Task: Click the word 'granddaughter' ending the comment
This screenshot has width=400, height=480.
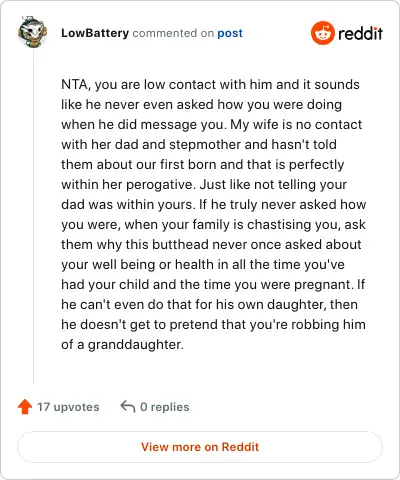Action: click(x=134, y=345)
